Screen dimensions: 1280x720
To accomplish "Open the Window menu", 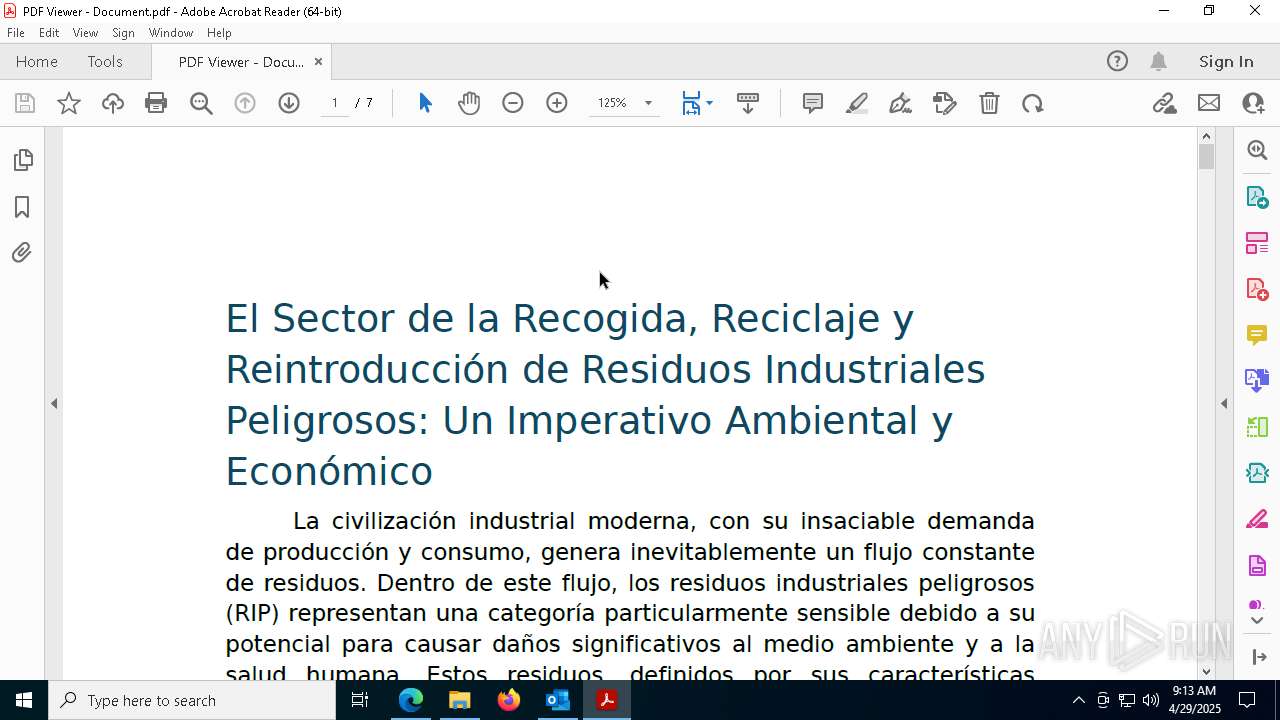I will 171,33.
